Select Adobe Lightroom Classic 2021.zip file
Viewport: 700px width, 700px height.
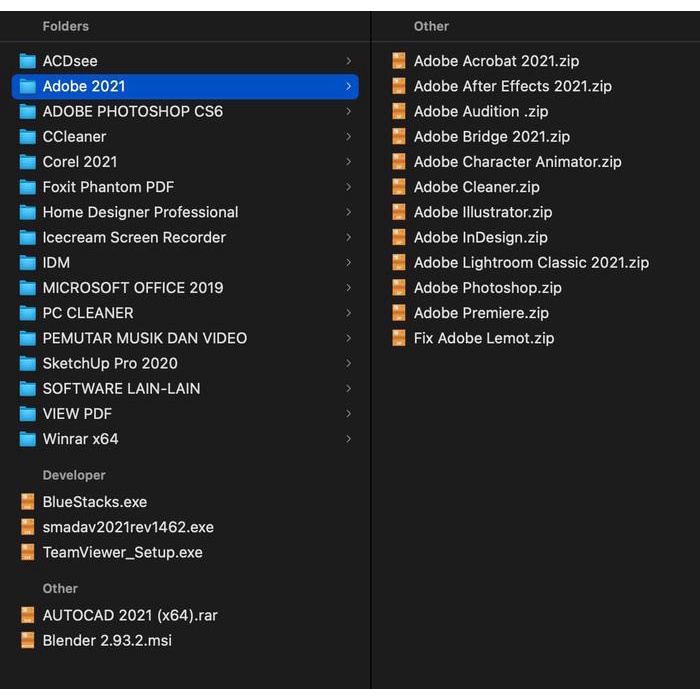coord(531,263)
